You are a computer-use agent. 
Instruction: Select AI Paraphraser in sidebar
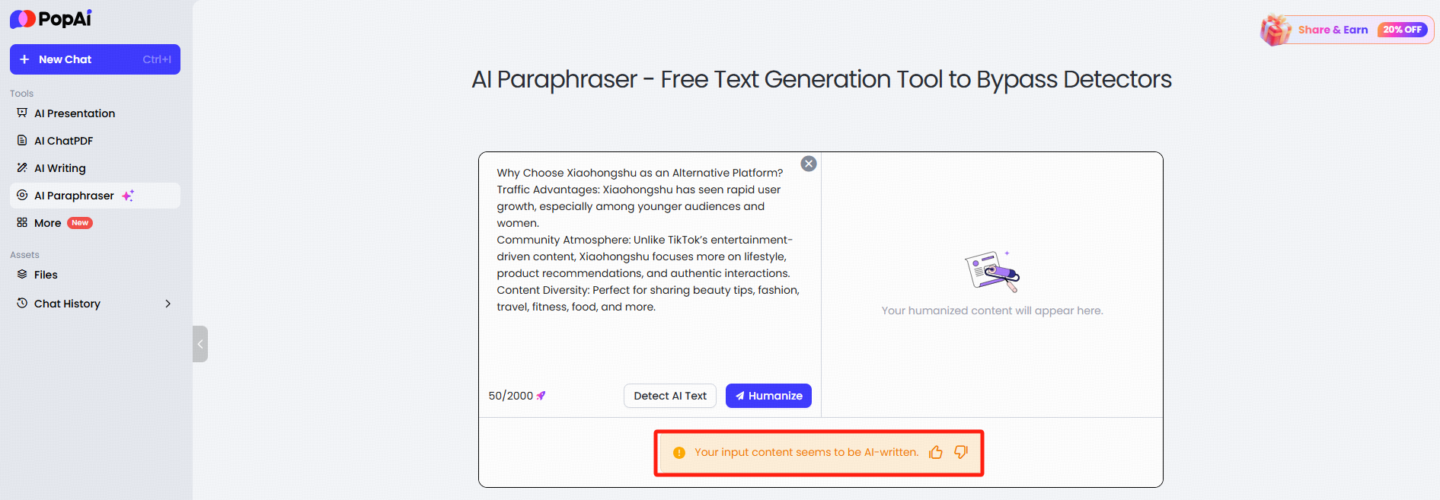(x=95, y=195)
